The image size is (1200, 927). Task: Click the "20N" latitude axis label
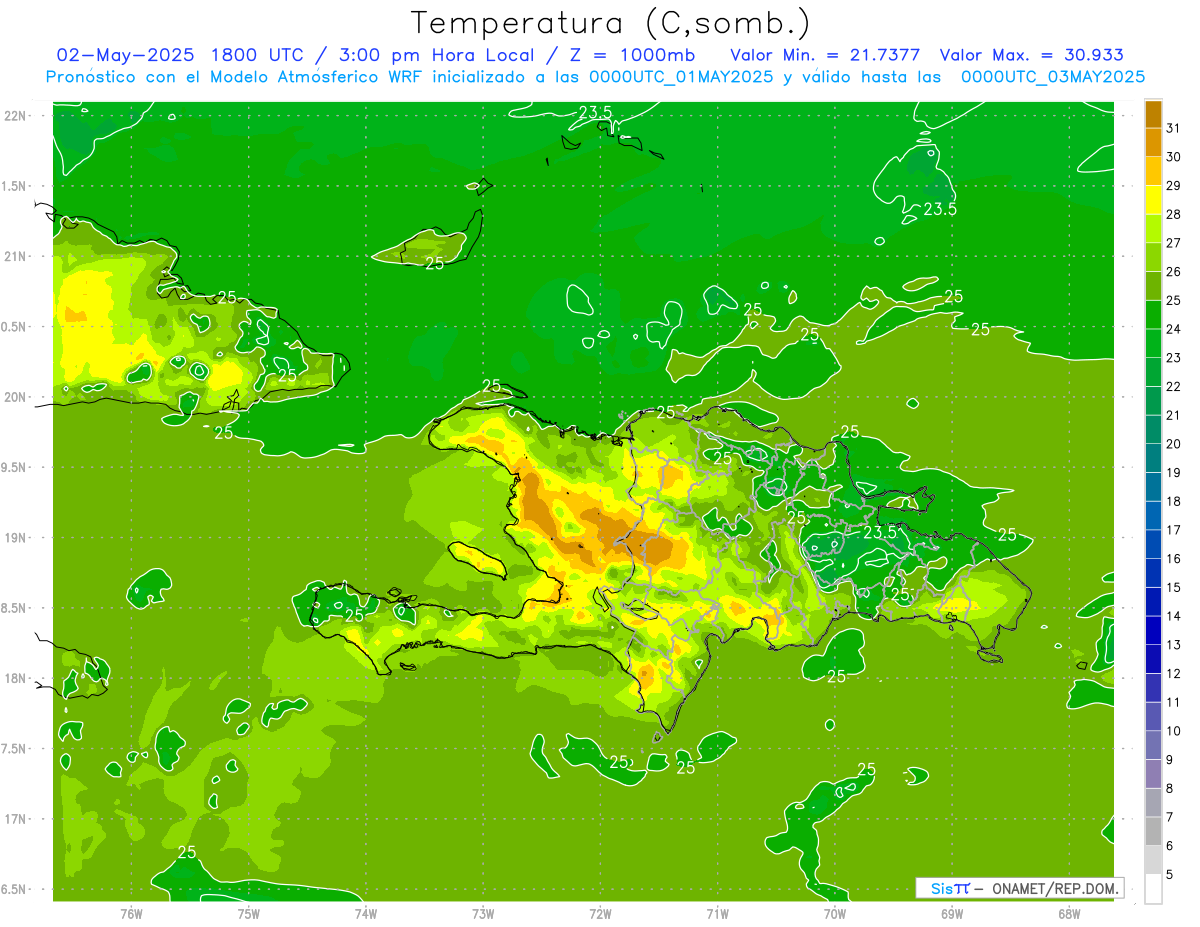click(x=16, y=397)
